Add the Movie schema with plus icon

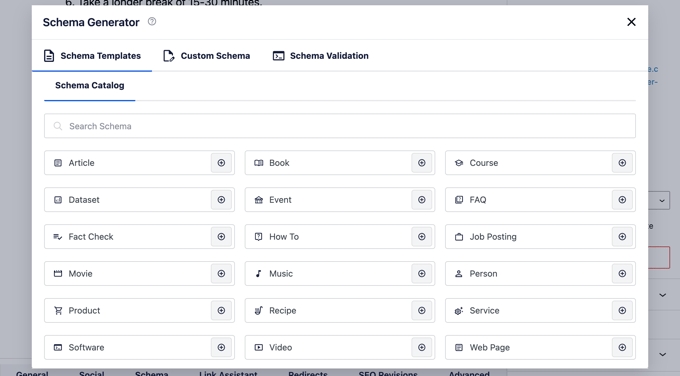click(x=221, y=274)
